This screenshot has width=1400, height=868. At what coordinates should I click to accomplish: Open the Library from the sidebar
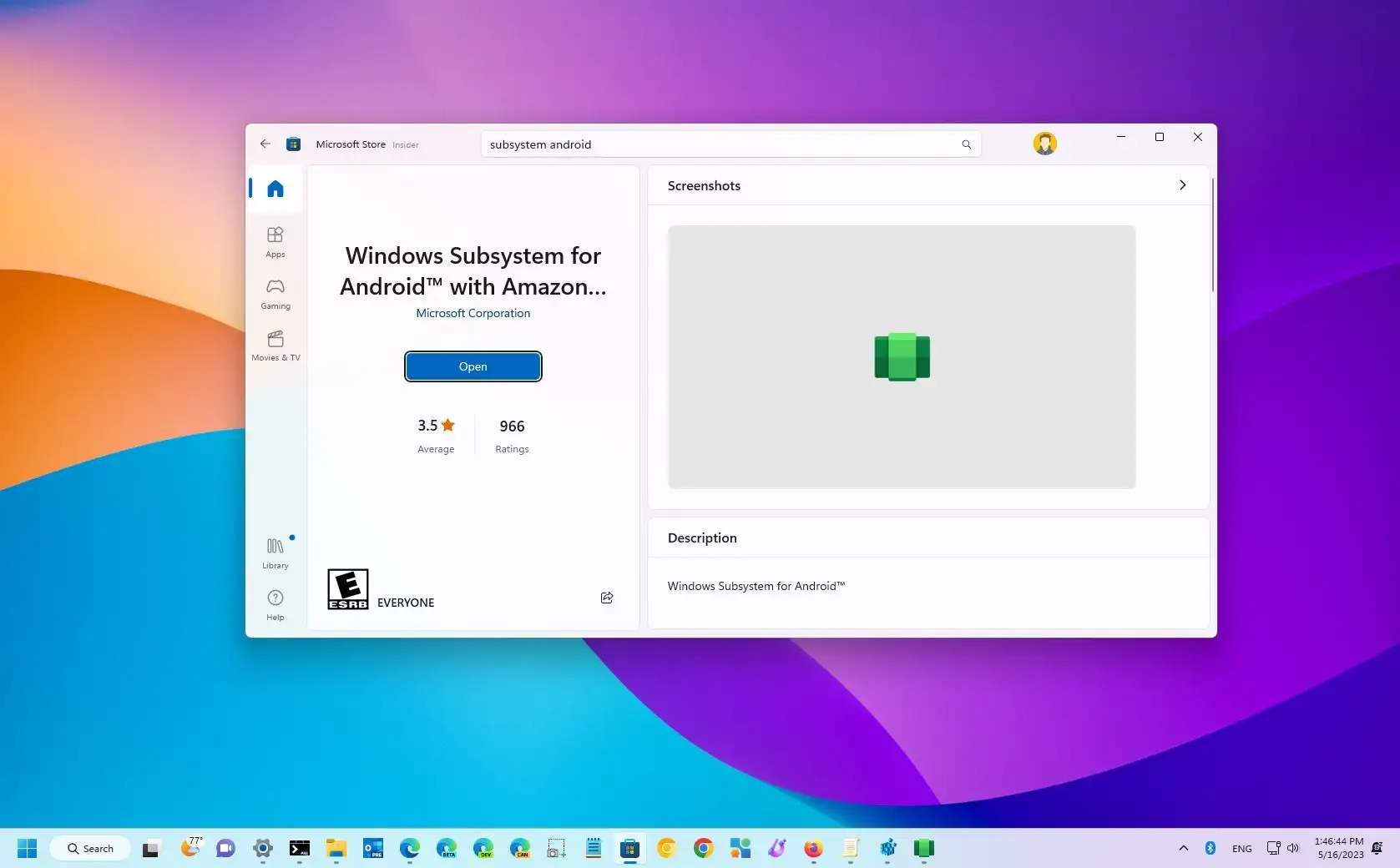[275, 553]
